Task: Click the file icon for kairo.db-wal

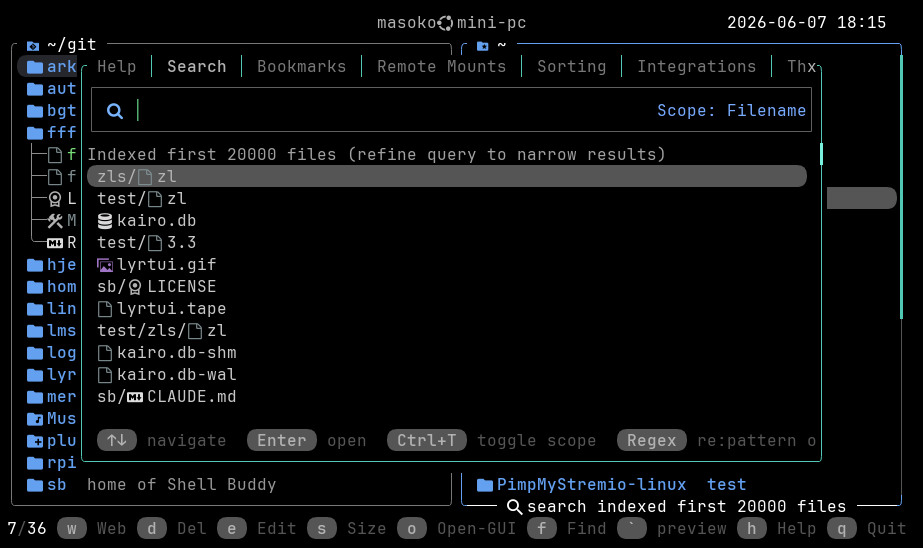Action: tap(105, 375)
